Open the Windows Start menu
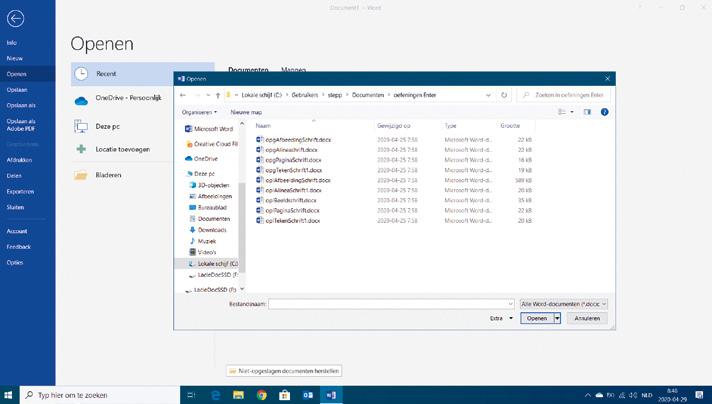 9,395
